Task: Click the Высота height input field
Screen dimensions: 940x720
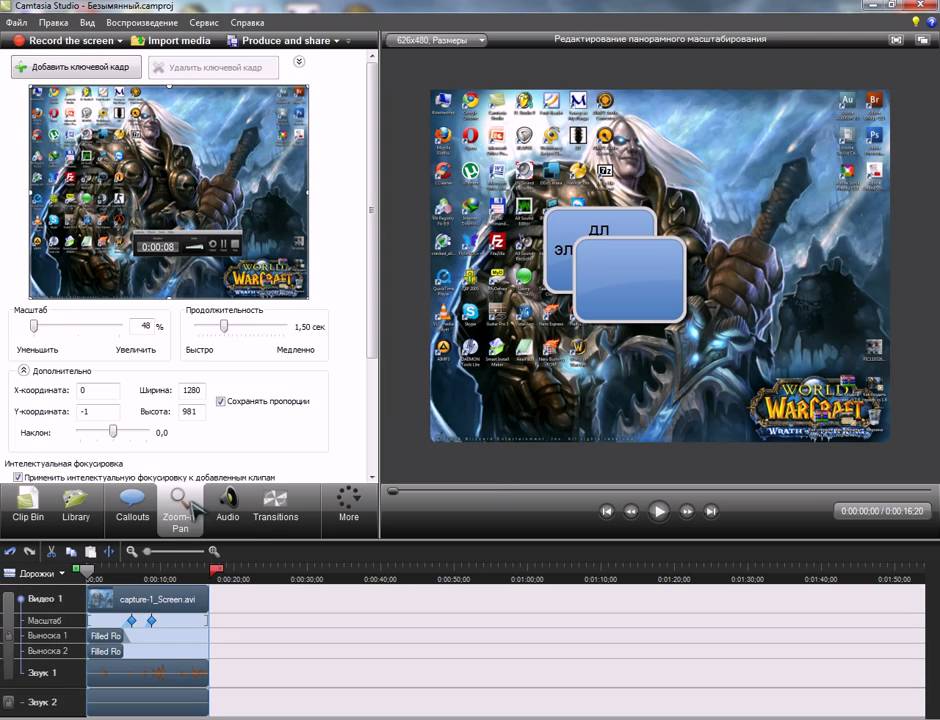Action: [x=192, y=412]
